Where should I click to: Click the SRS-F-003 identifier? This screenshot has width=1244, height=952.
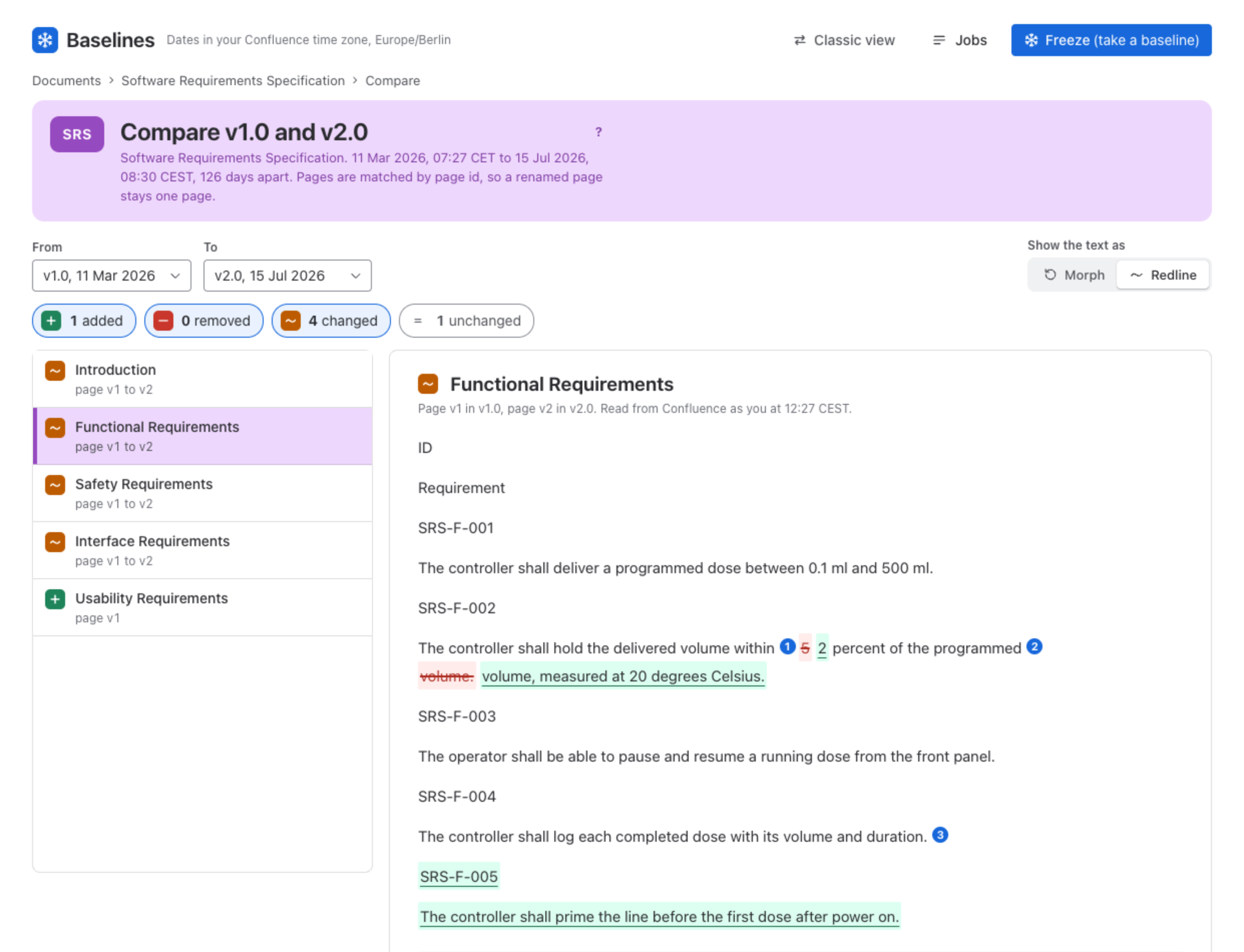pyautogui.click(x=457, y=717)
